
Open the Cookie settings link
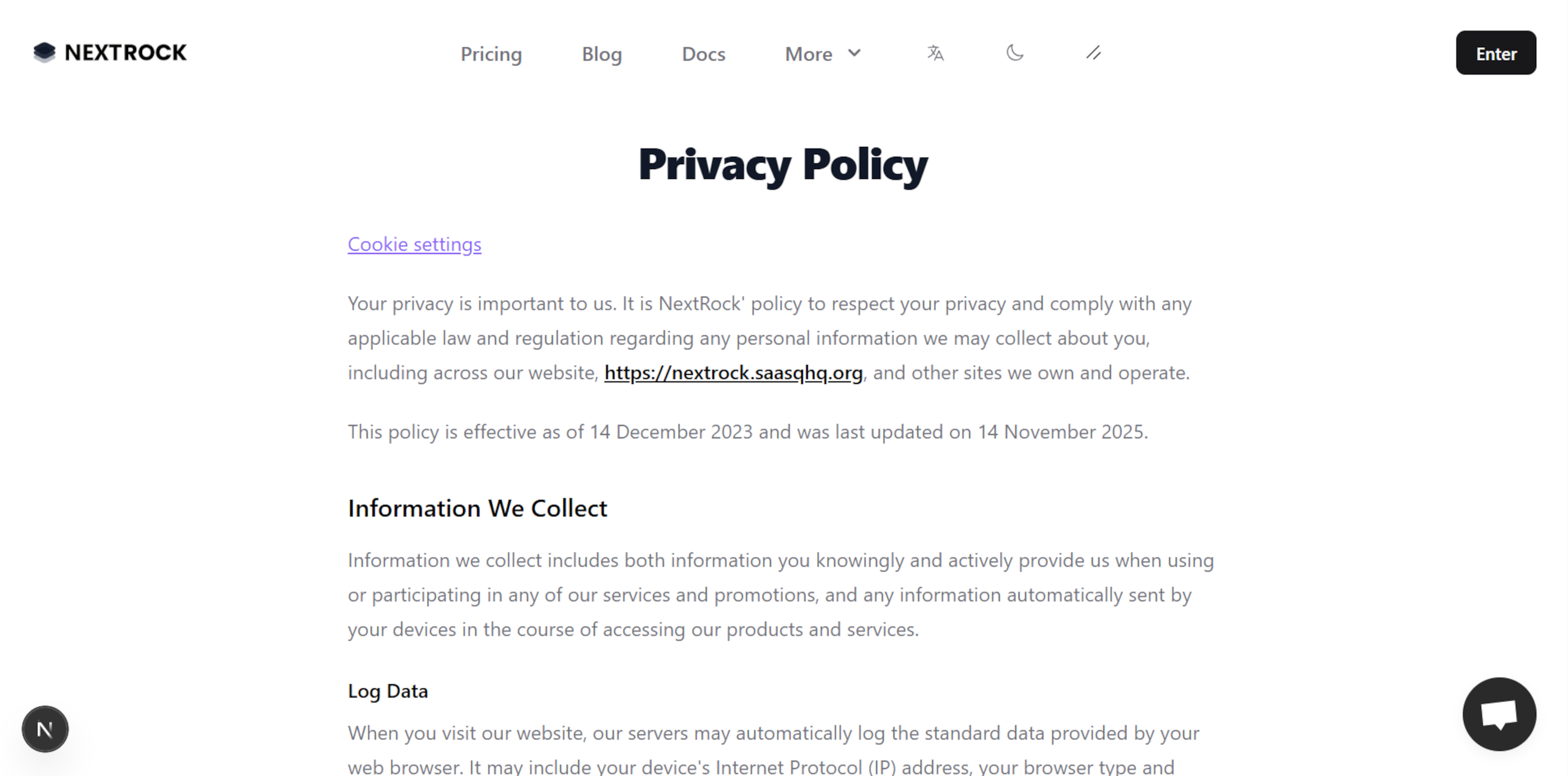pos(414,244)
